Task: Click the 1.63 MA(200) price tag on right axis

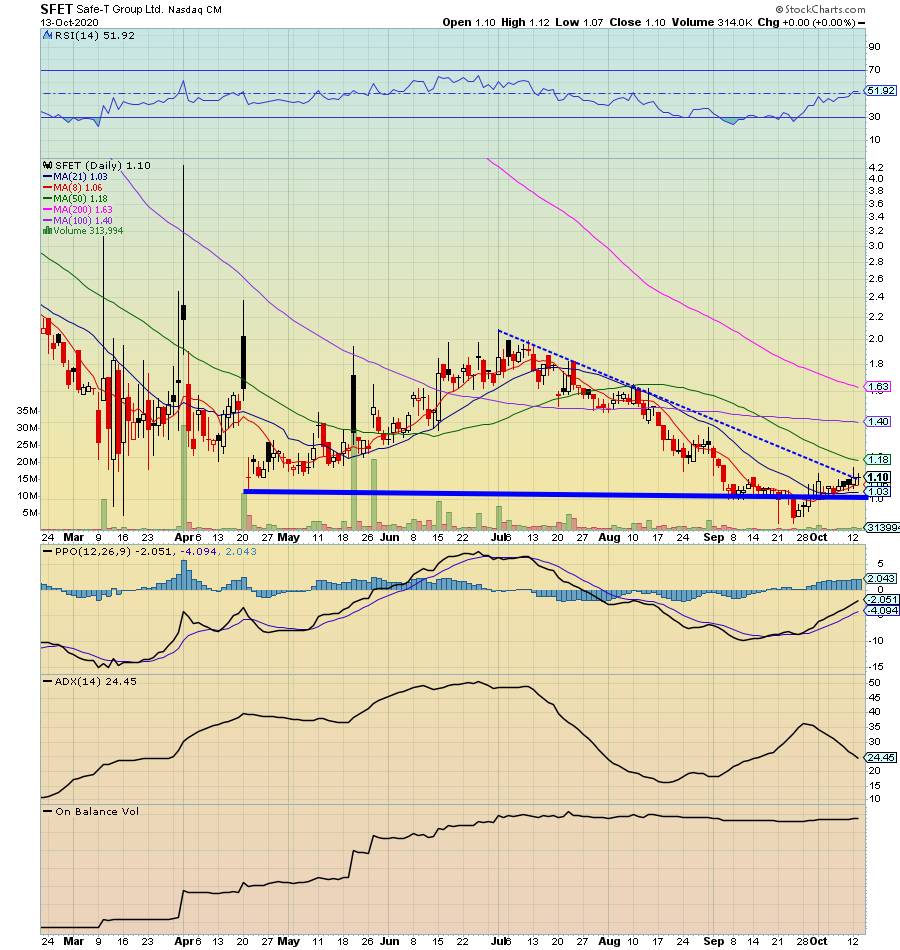Action: [878, 387]
